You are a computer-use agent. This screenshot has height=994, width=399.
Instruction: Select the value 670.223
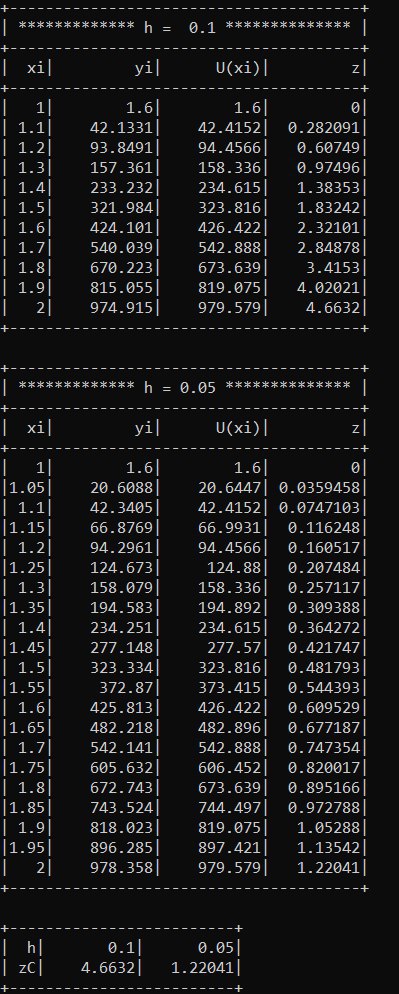[x=122, y=268]
